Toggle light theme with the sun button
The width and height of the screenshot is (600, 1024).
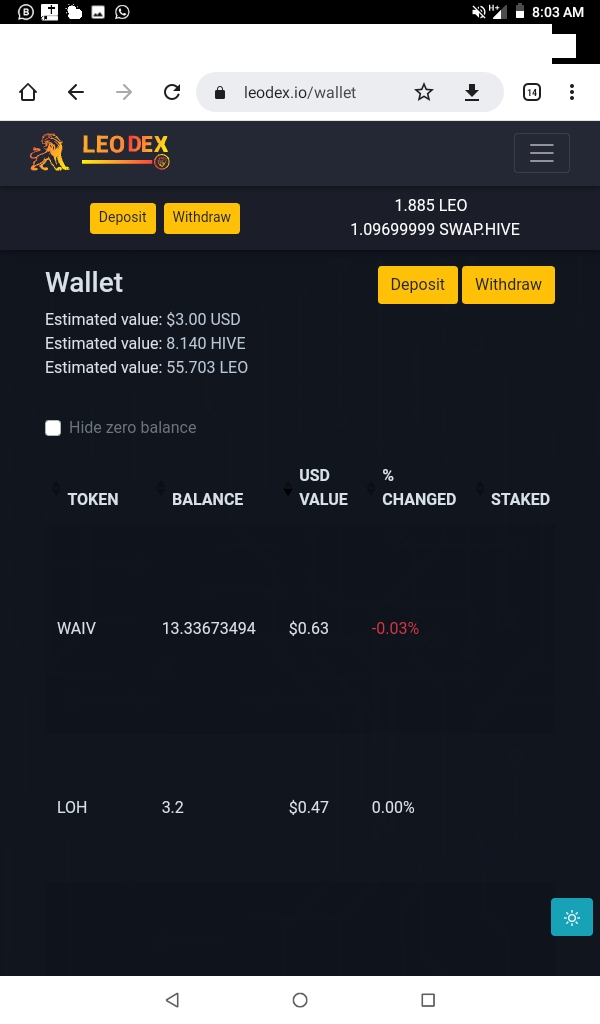click(572, 917)
